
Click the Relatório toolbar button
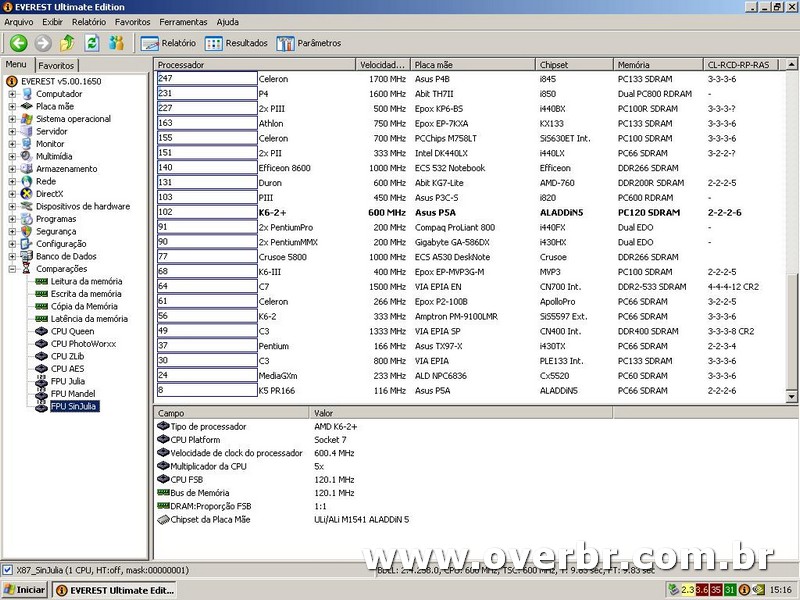pos(169,43)
